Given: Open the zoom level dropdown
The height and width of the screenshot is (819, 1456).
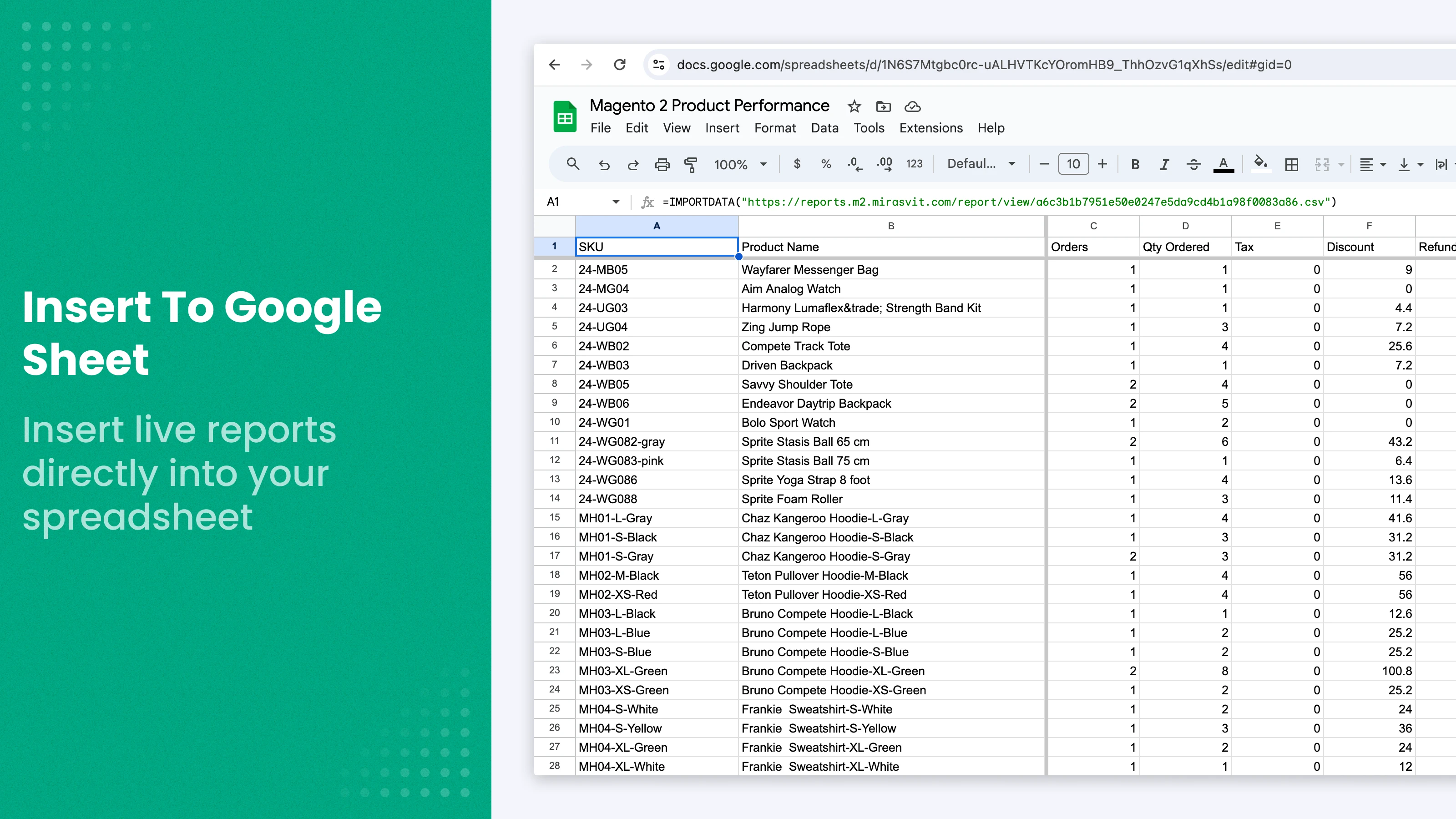Looking at the screenshot, I should click(x=740, y=164).
